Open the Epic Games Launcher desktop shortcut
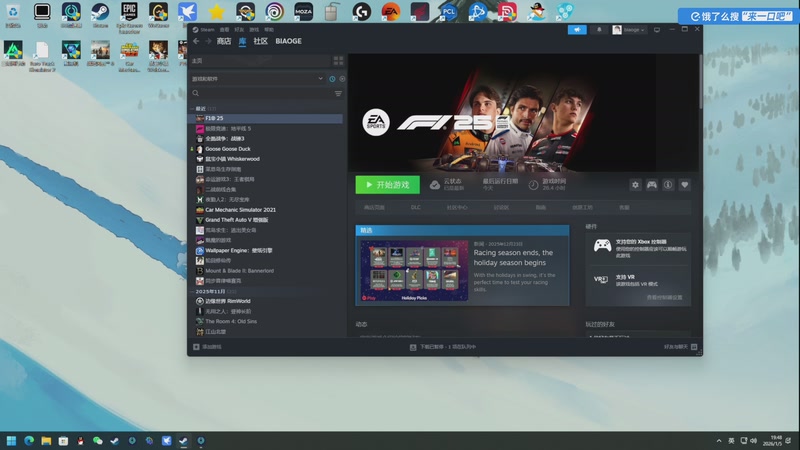 (129, 17)
